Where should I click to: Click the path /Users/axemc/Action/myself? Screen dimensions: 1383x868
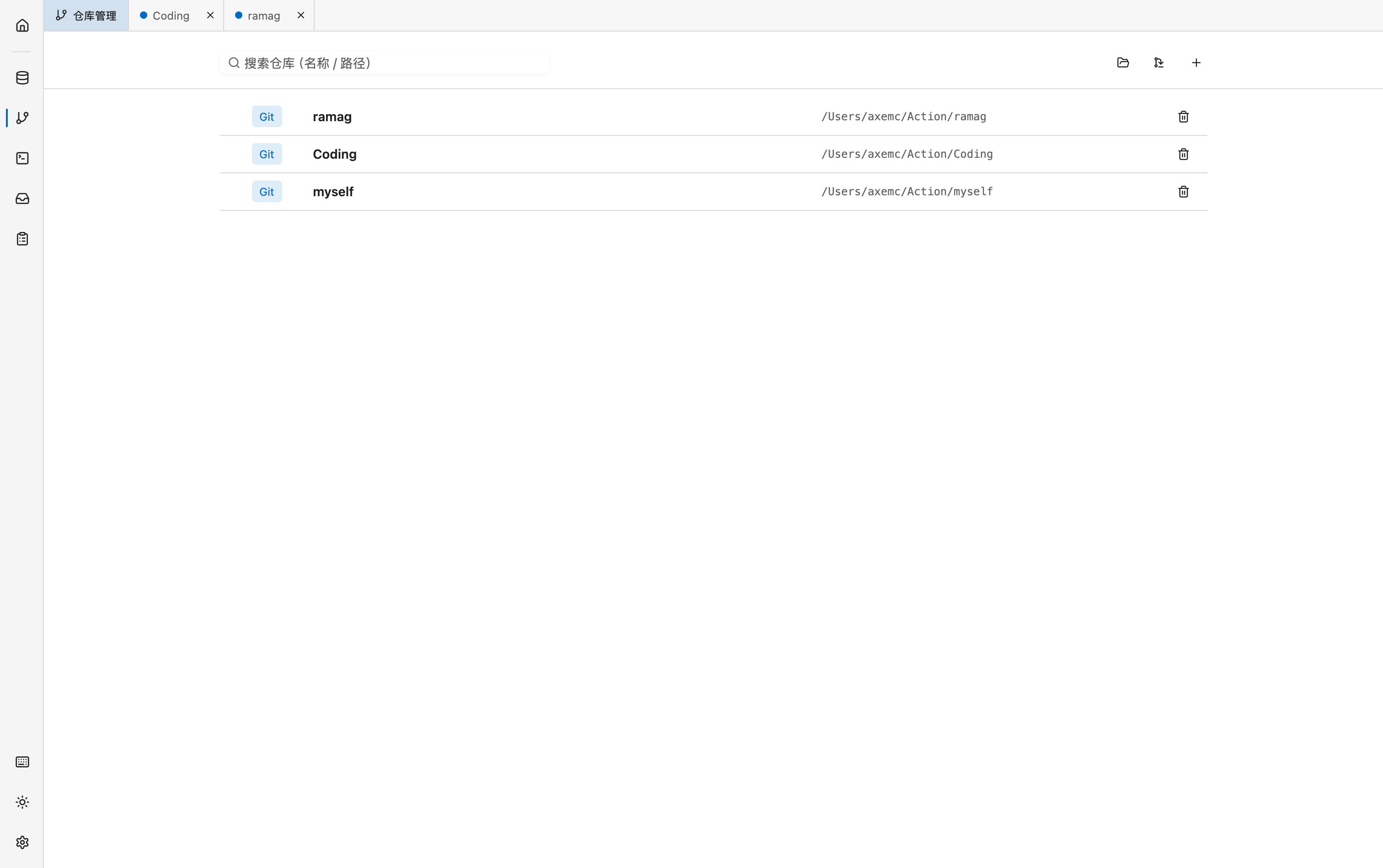(907, 192)
